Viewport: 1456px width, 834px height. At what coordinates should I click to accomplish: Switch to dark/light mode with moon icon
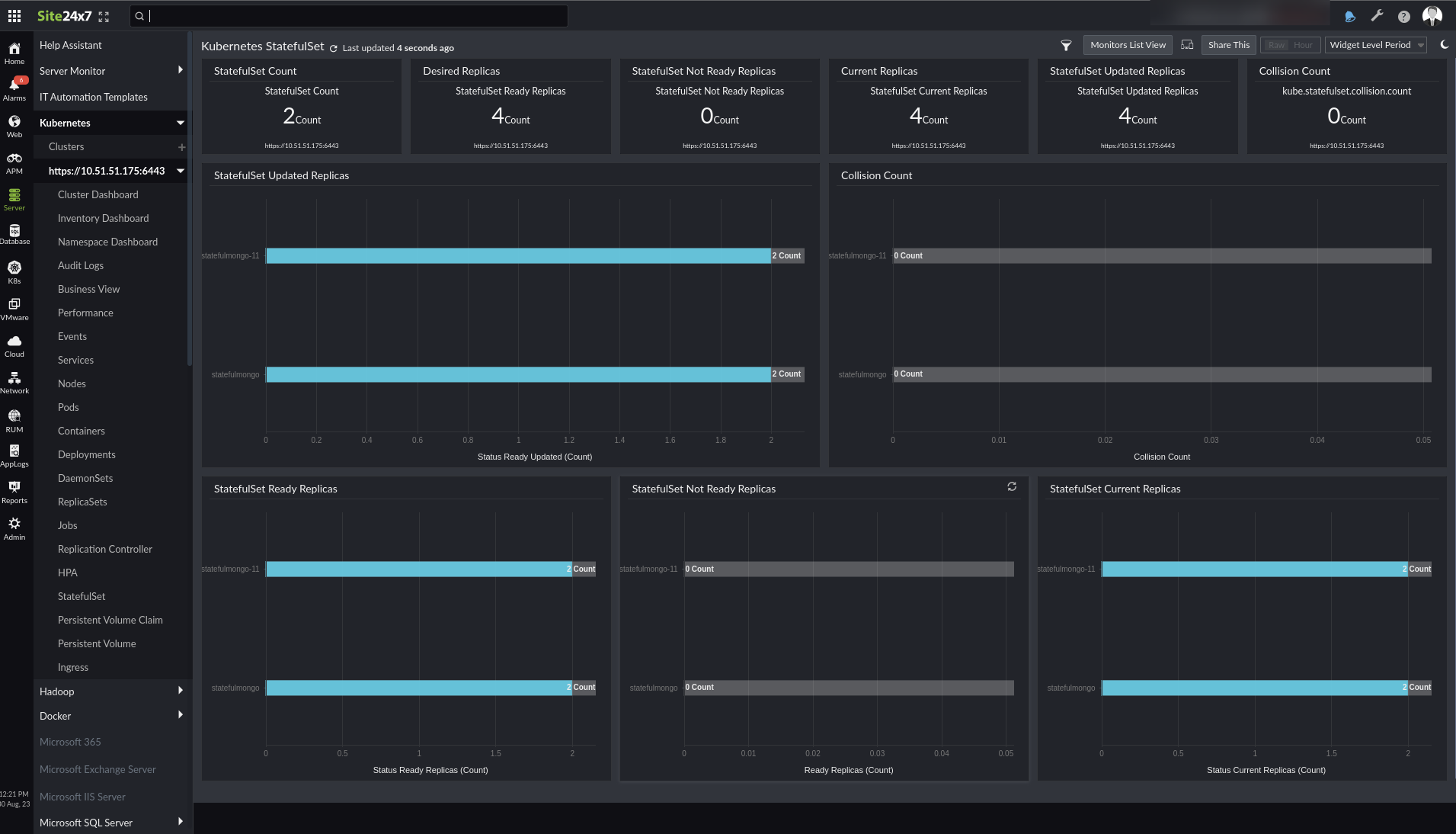1445,44
